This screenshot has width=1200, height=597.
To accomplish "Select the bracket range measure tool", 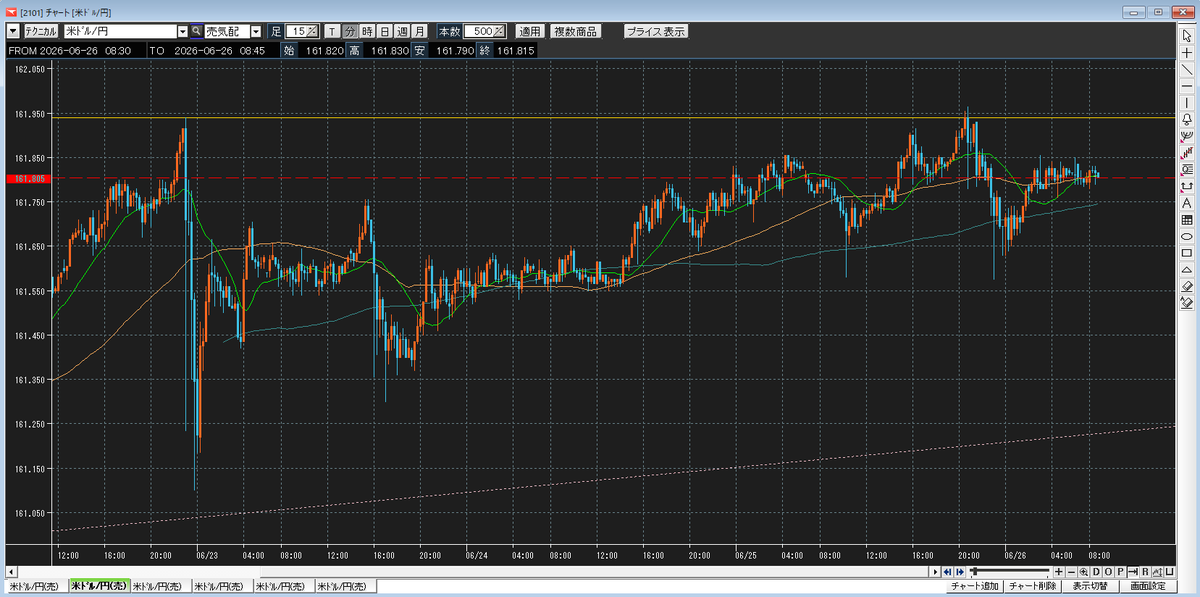I will [x=1187, y=186].
